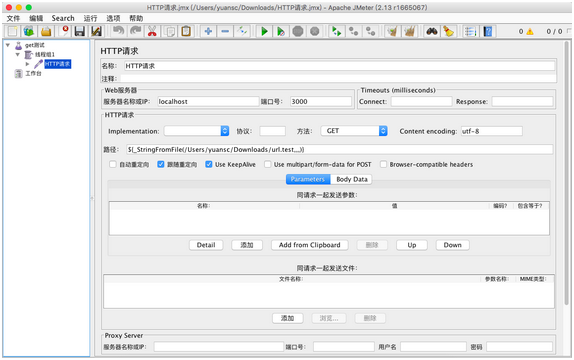Image resolution: width=574 pixels, height=360 pixels.
Task: Collapse the get测试 test plan node
Action: coord(8,45)
